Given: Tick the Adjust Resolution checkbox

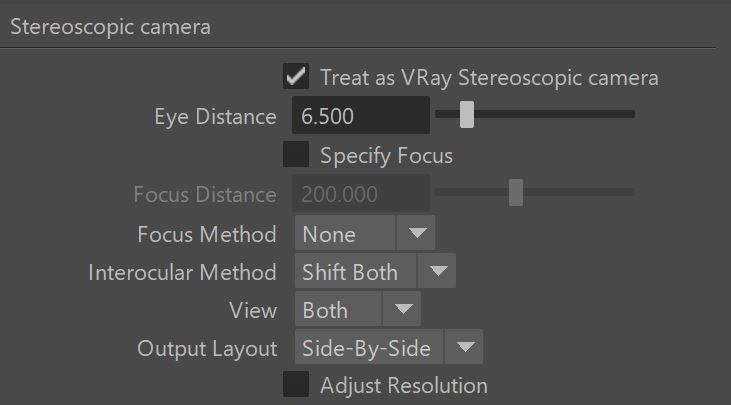Looking at the screenshot, I should (x=296, y=384).
